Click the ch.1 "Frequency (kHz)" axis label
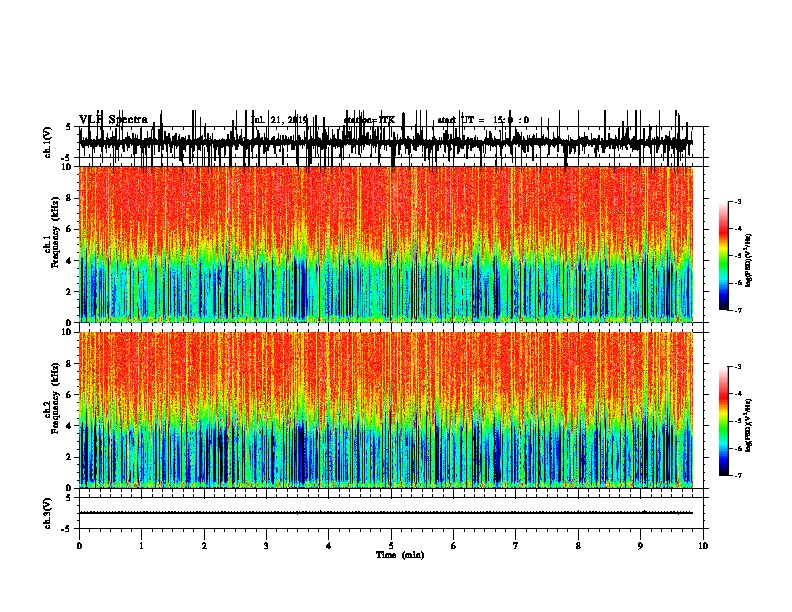The height and width of the screenshot is (612, 792). pyautogui.click(x=55, y=232)
